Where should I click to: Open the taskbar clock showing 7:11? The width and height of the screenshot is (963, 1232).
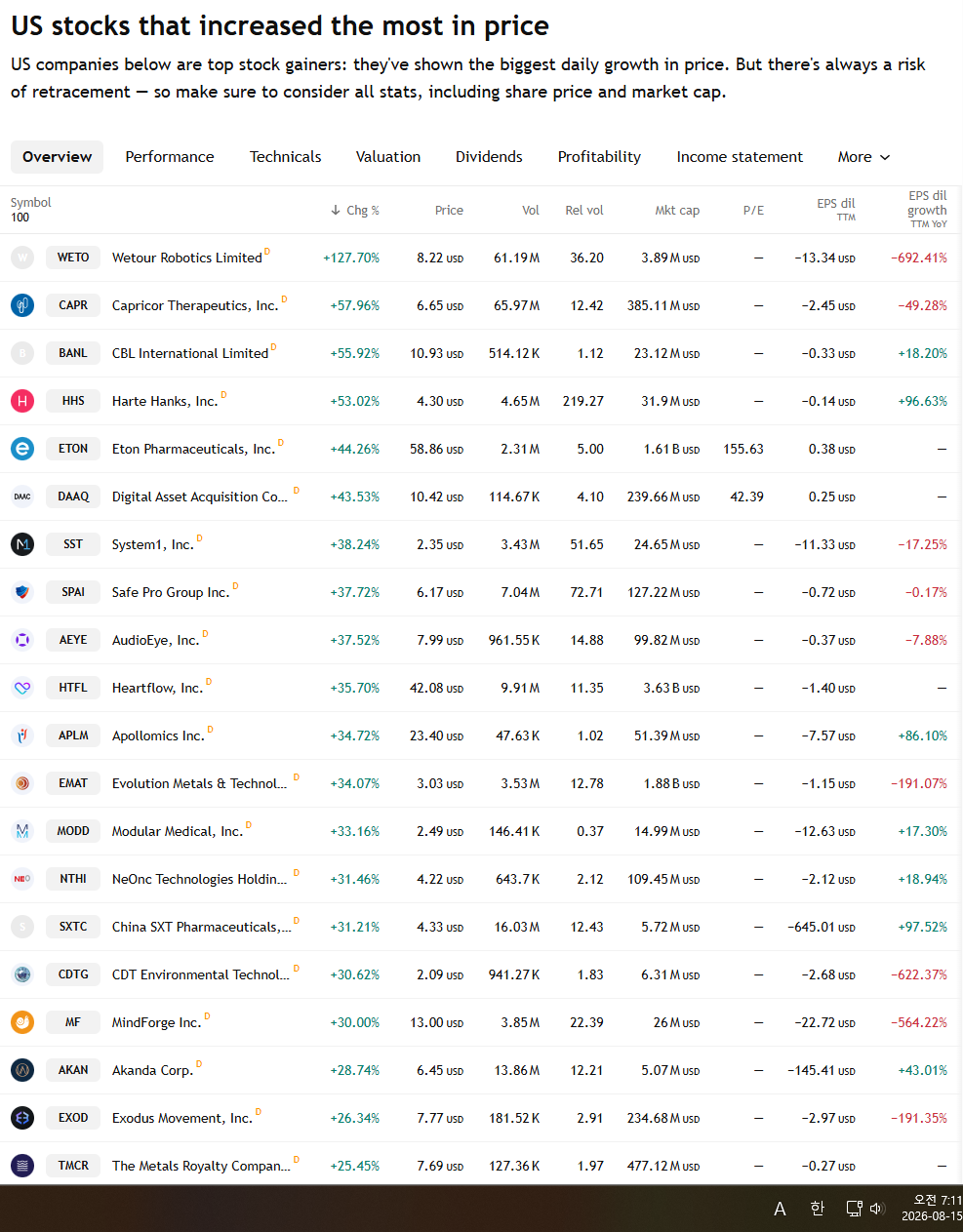click(932, 1209)
